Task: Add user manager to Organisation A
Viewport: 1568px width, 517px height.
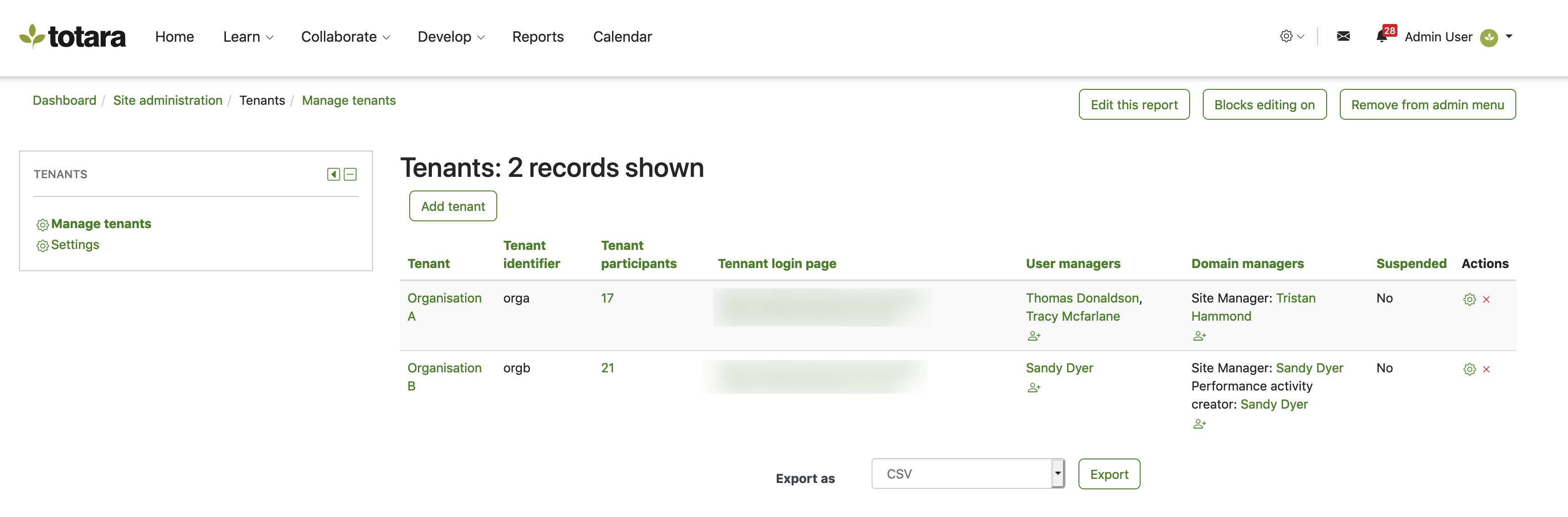Action: tap(1034, 336)
